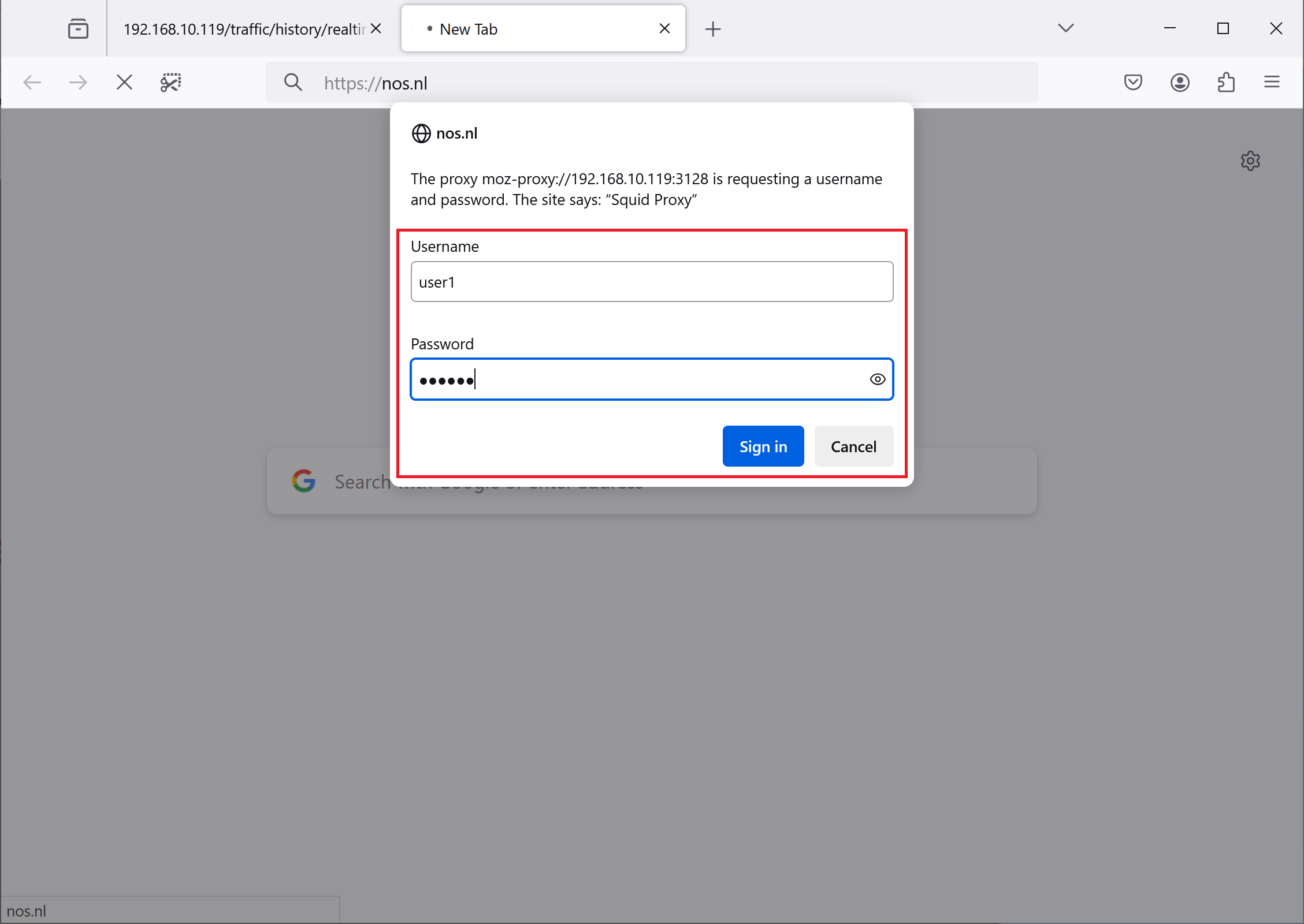Click the Username label
This screenshot has width=1304, height=924.
click(445, 247)
